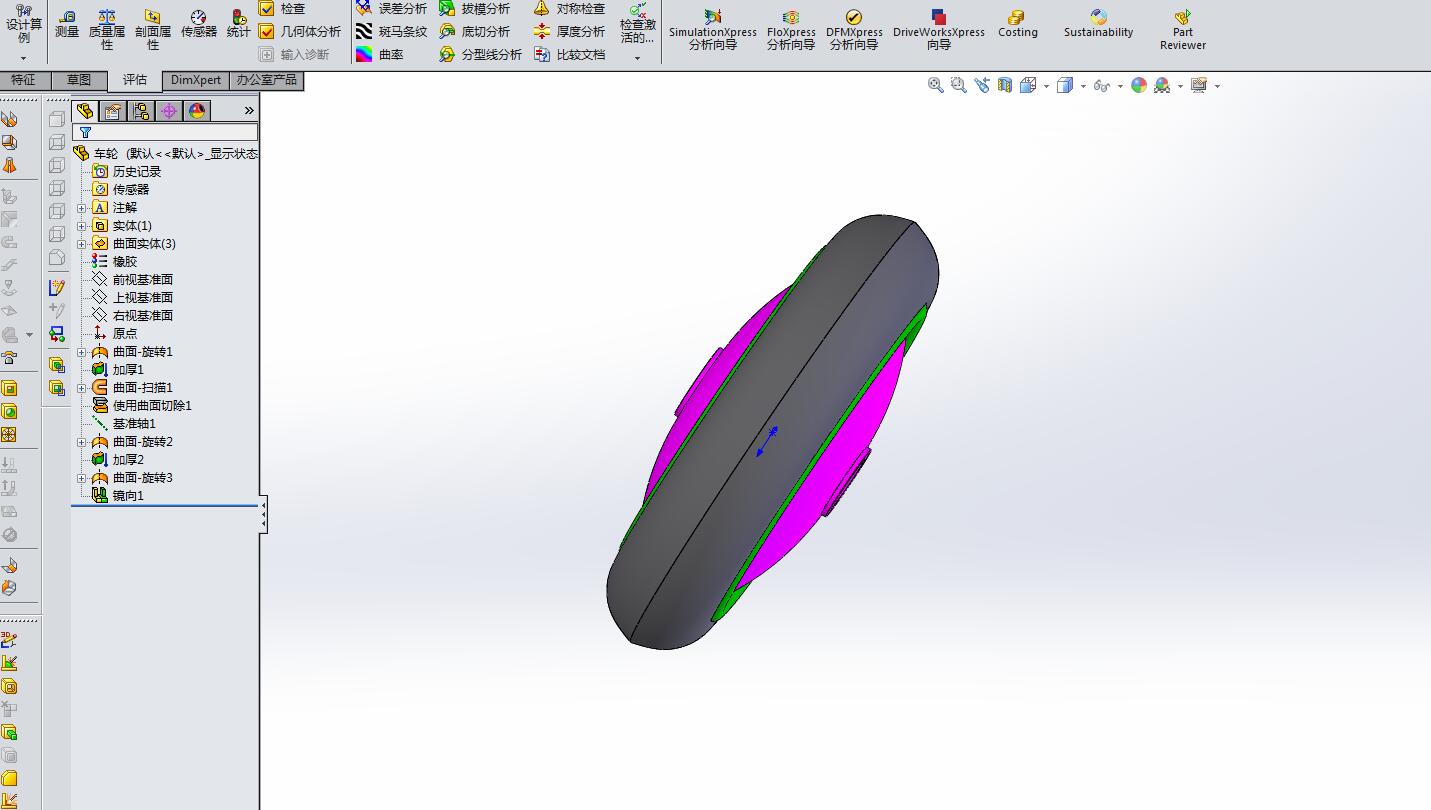Launch DriveWorksXpress 向导

point(939,30)
